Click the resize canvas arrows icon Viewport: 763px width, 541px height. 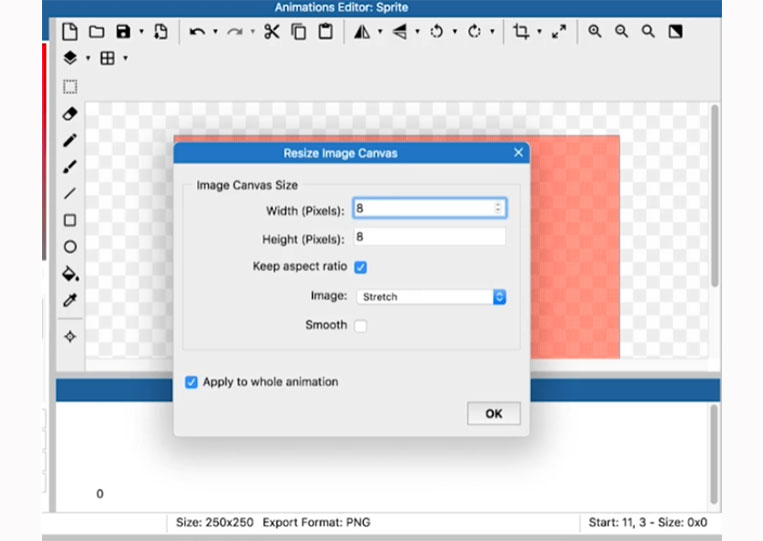click(559, 32)
